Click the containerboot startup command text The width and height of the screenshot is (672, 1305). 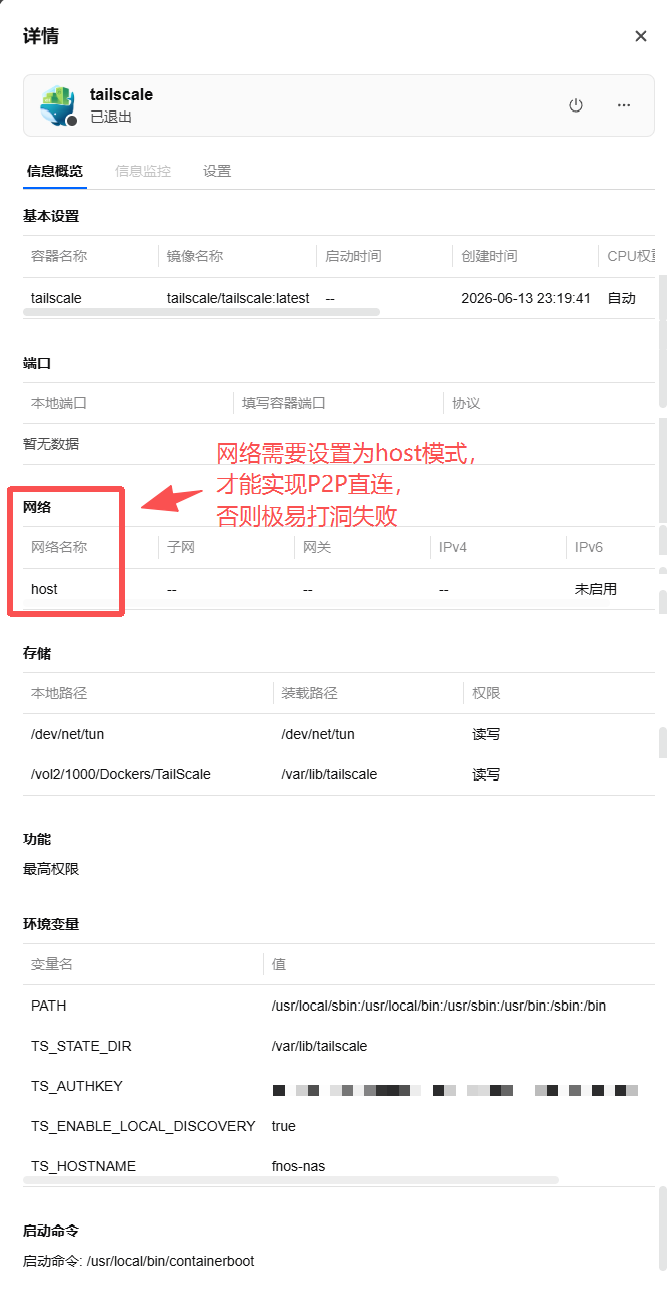point(170,1261)
